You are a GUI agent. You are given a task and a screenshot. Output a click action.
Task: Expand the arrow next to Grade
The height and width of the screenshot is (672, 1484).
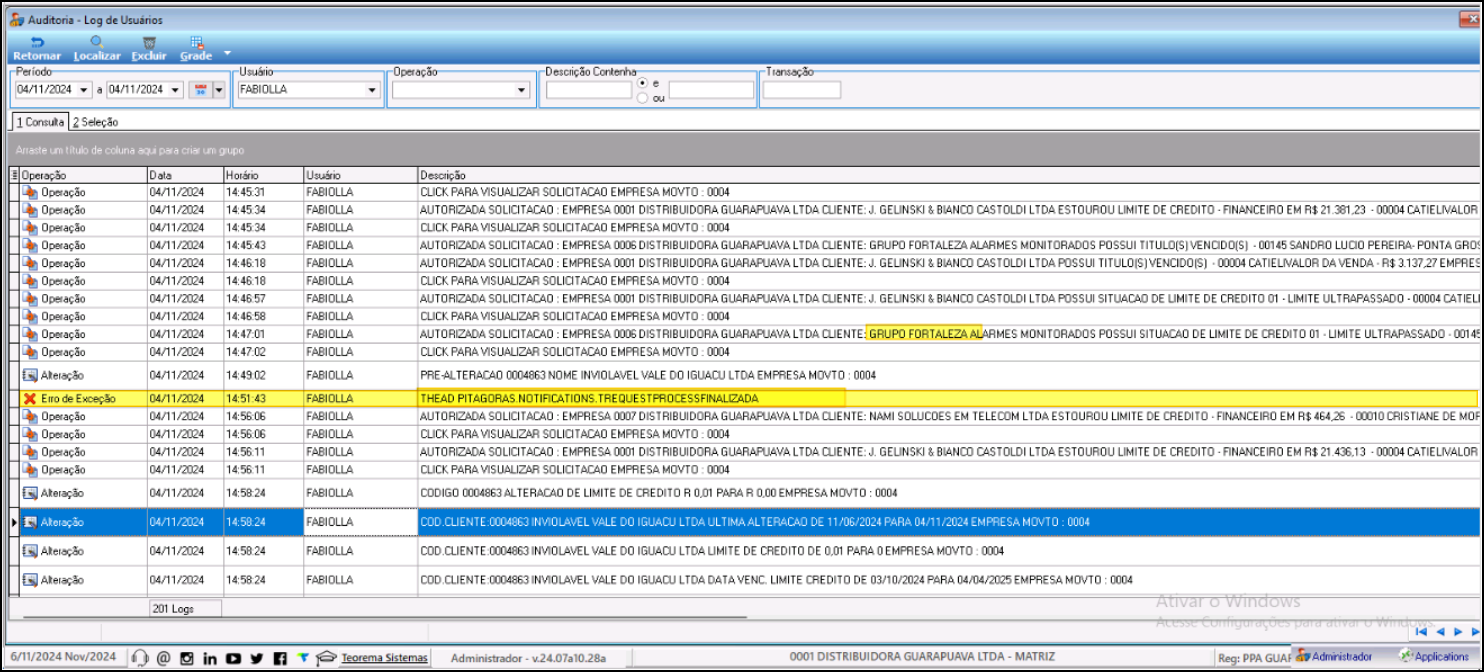227,52
